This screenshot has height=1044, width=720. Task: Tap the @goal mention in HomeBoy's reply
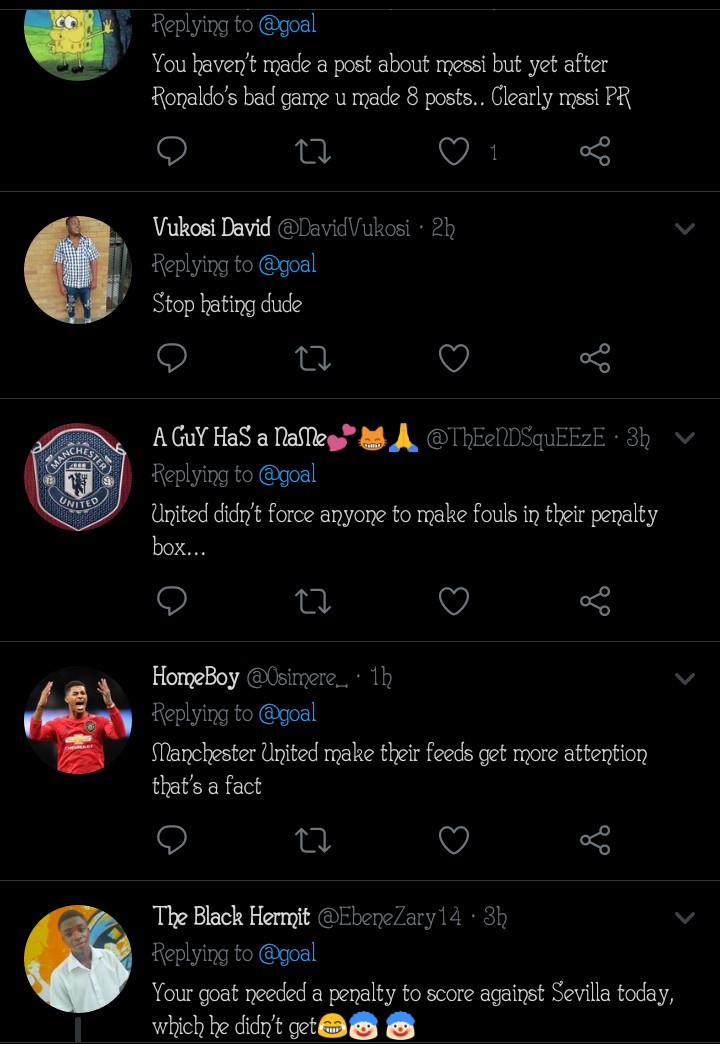point(287,713)
